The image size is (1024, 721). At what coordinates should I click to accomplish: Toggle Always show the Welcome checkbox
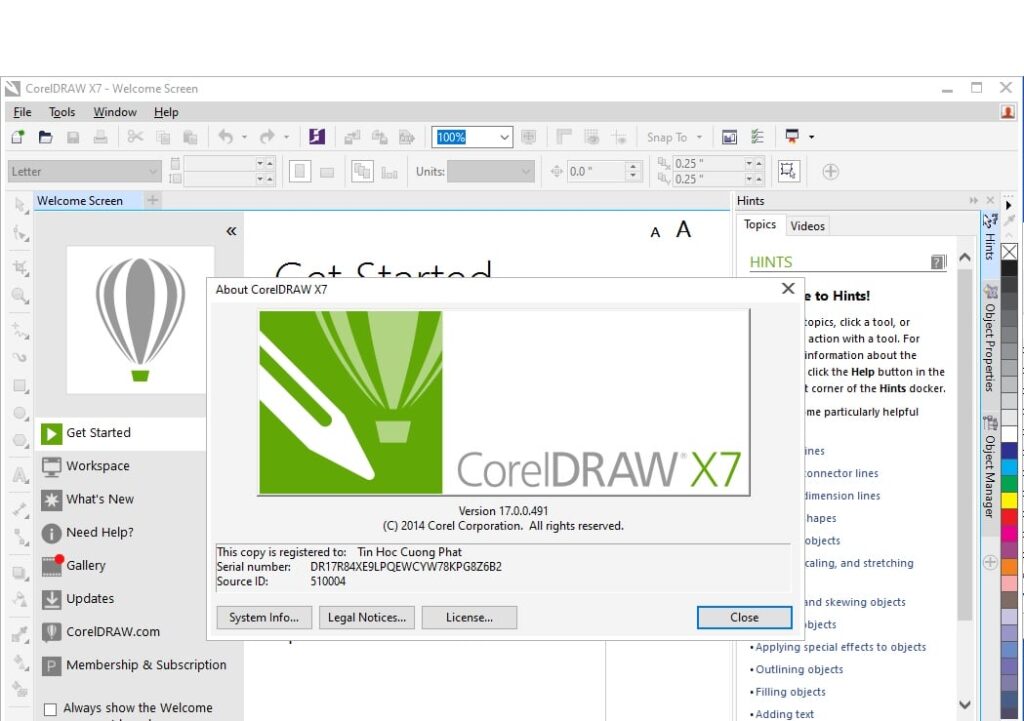(x=50, y=709)
